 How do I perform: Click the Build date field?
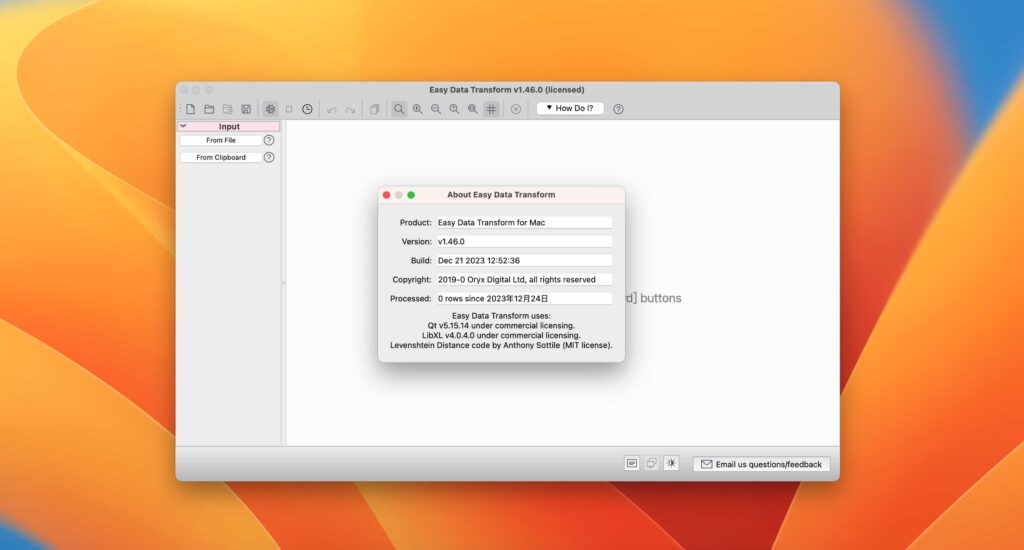[x=524, y=261]
